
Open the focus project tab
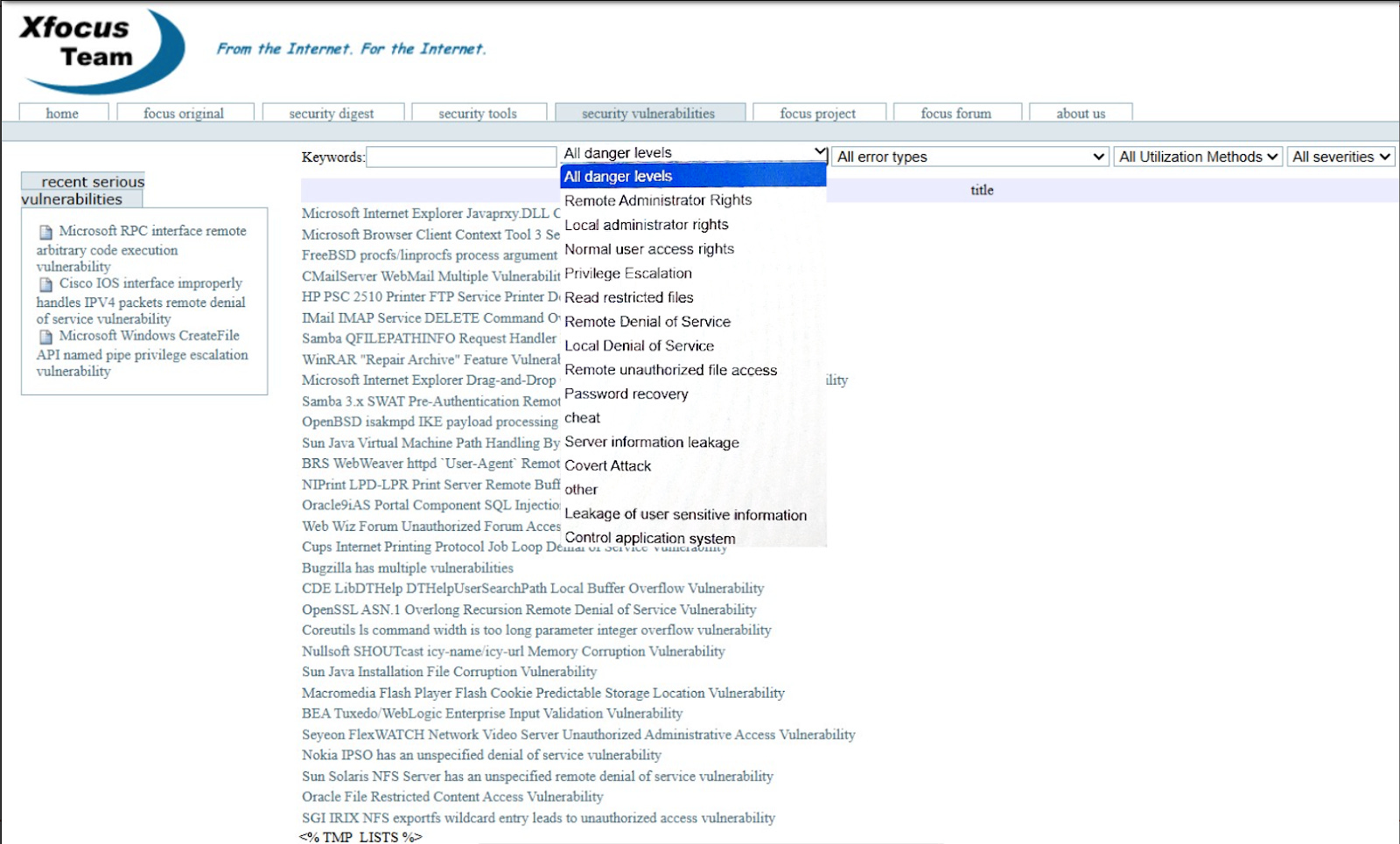click(x=819, y=113)
